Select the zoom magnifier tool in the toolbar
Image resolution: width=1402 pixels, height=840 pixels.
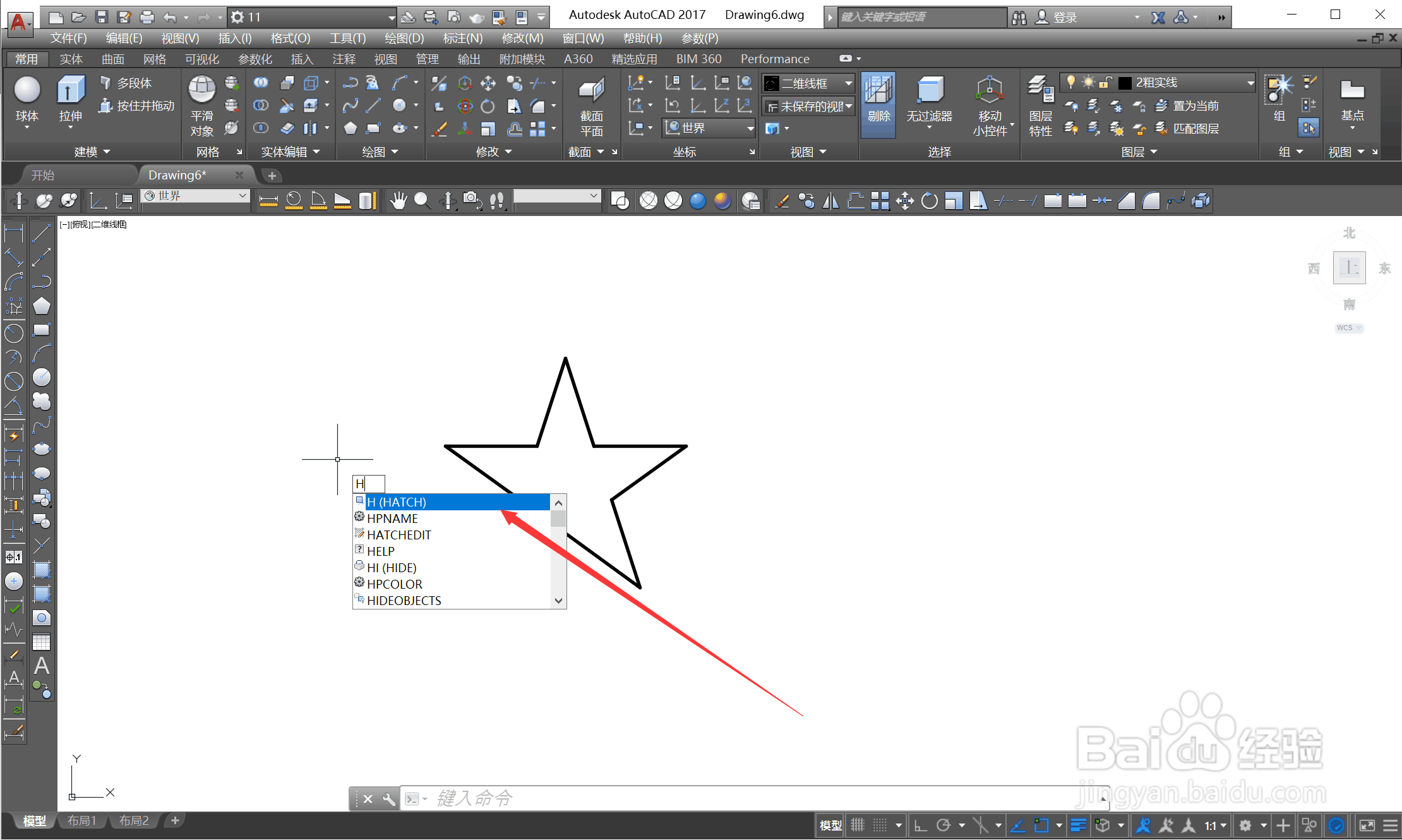point(422,200)
